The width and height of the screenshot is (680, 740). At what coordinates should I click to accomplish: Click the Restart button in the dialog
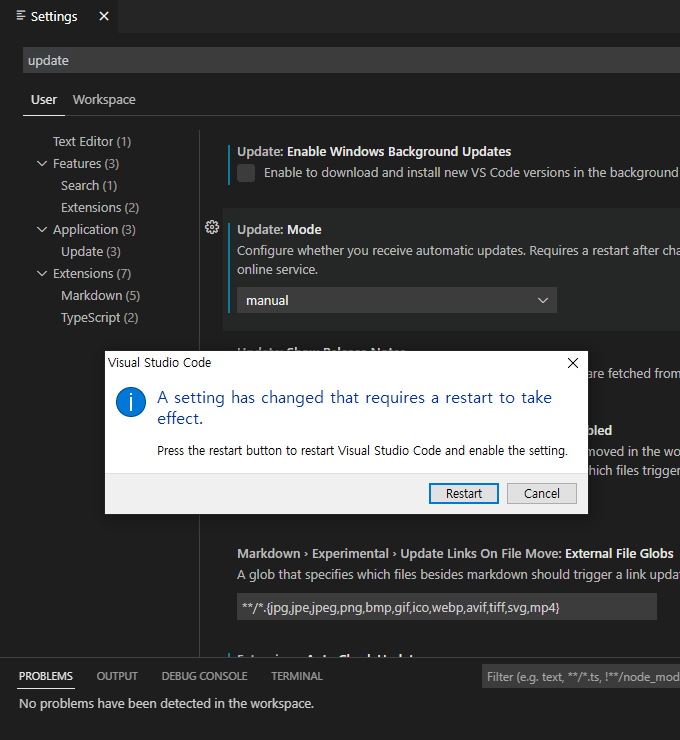pyautogui.click(x=463, y=493)
